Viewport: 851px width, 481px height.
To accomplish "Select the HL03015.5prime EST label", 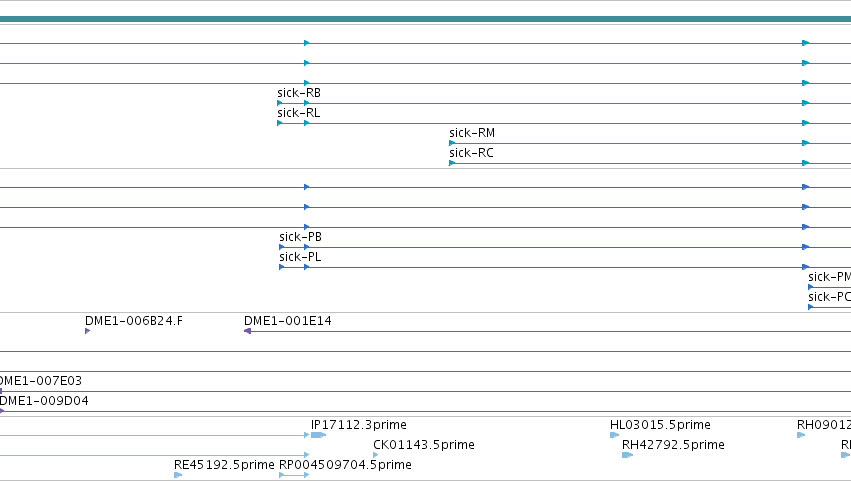I will pos(661,425).
